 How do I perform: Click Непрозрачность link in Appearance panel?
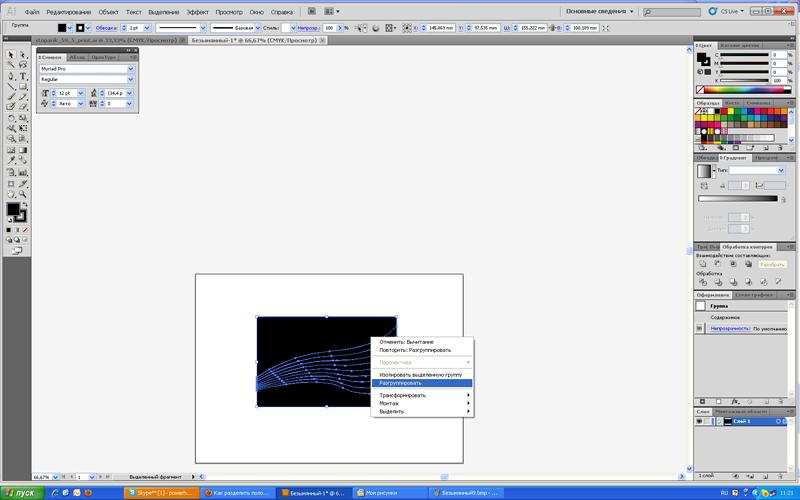(730, 329)
